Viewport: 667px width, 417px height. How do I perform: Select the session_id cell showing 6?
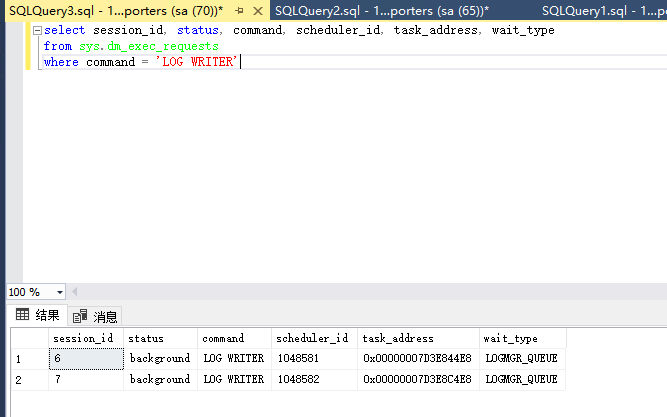point(86,359)
